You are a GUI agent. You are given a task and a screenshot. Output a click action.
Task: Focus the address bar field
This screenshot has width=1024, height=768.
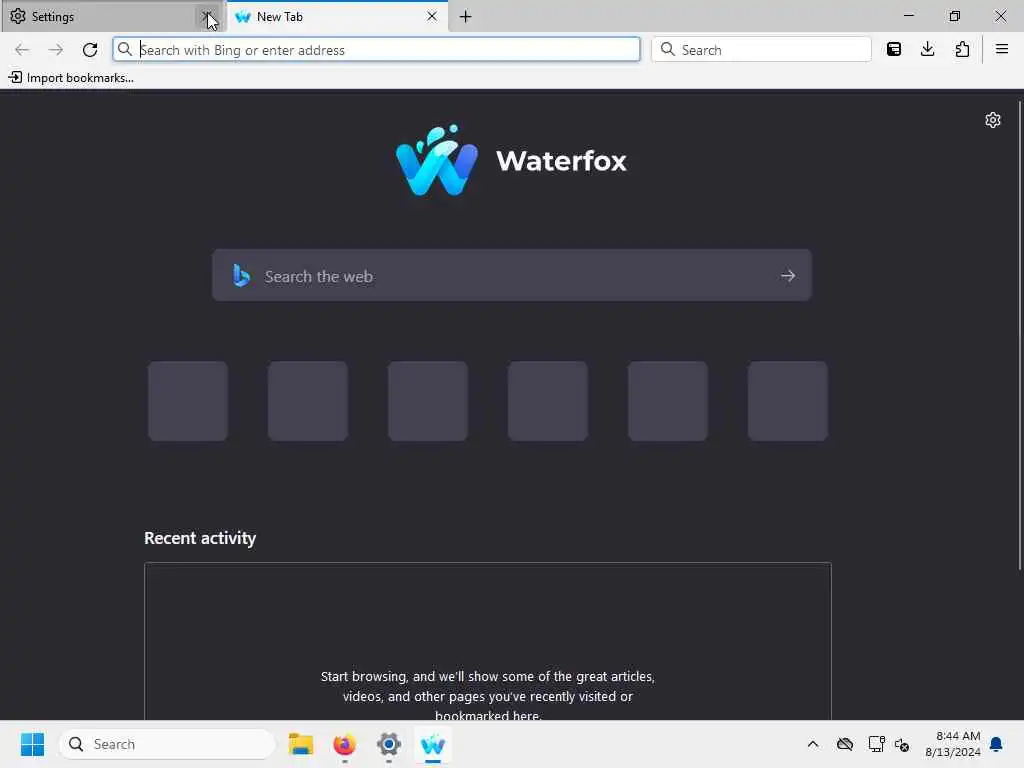[376, 50]
